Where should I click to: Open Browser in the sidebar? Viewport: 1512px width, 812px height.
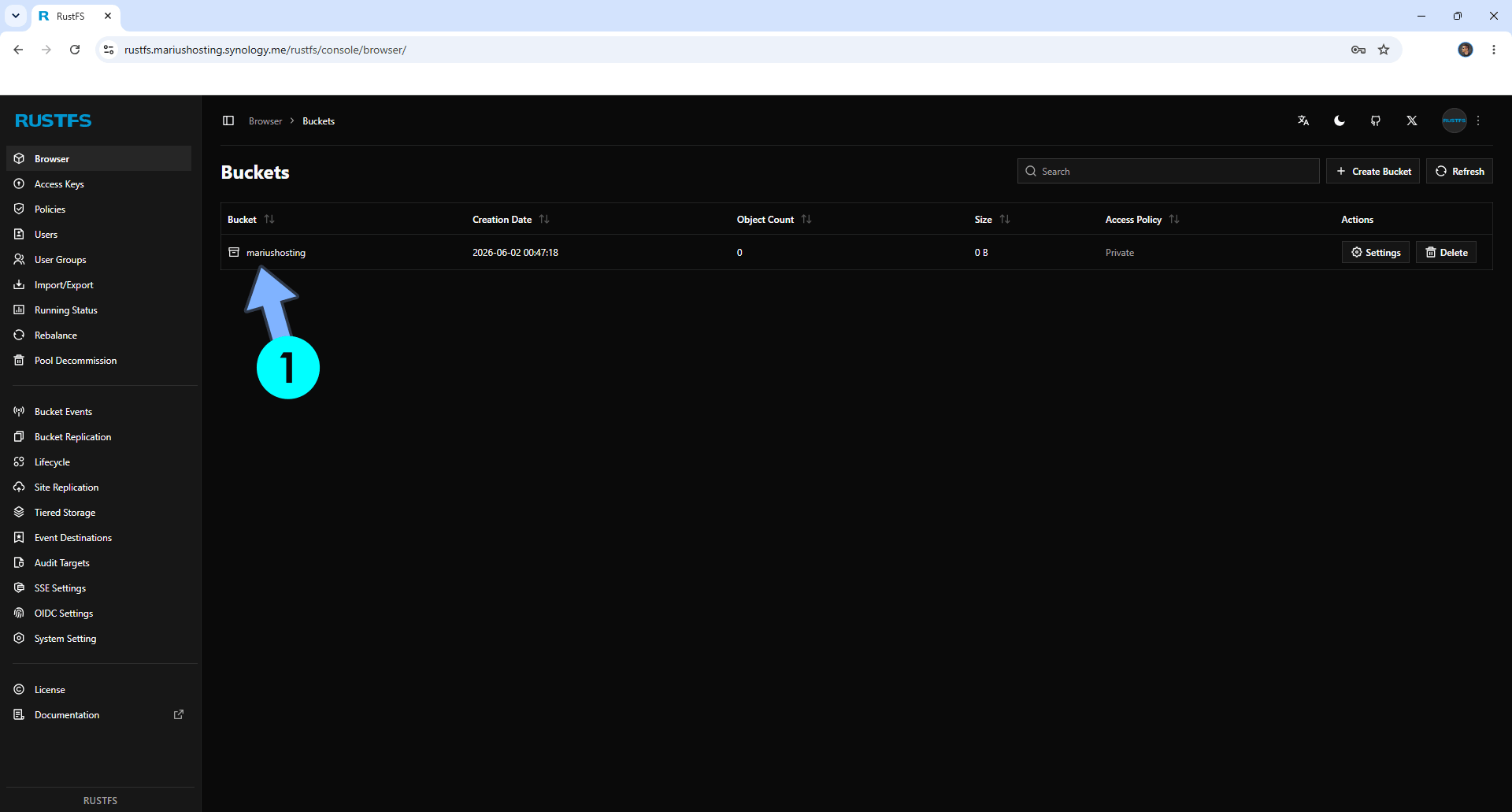pyautogui.click(x=98, y=158)
